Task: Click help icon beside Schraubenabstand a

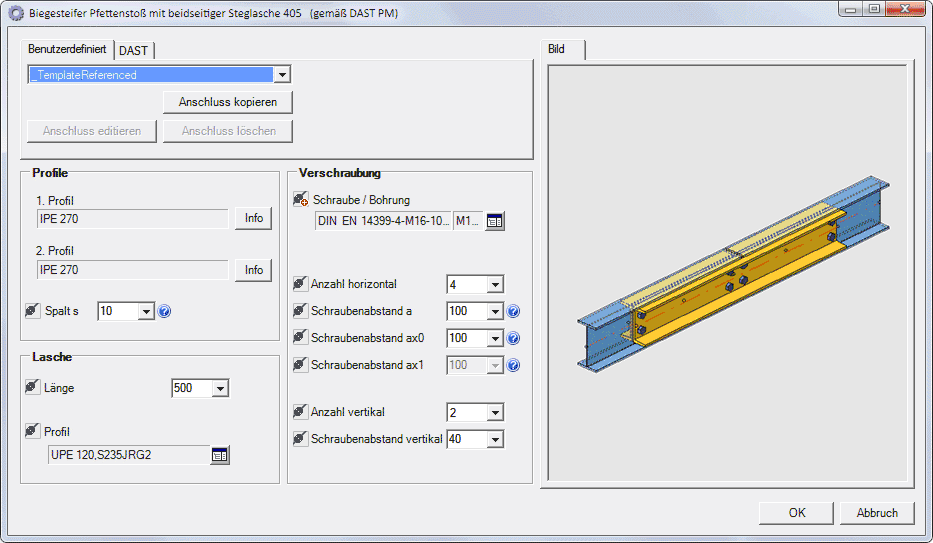Action: (x=513, y=311)
